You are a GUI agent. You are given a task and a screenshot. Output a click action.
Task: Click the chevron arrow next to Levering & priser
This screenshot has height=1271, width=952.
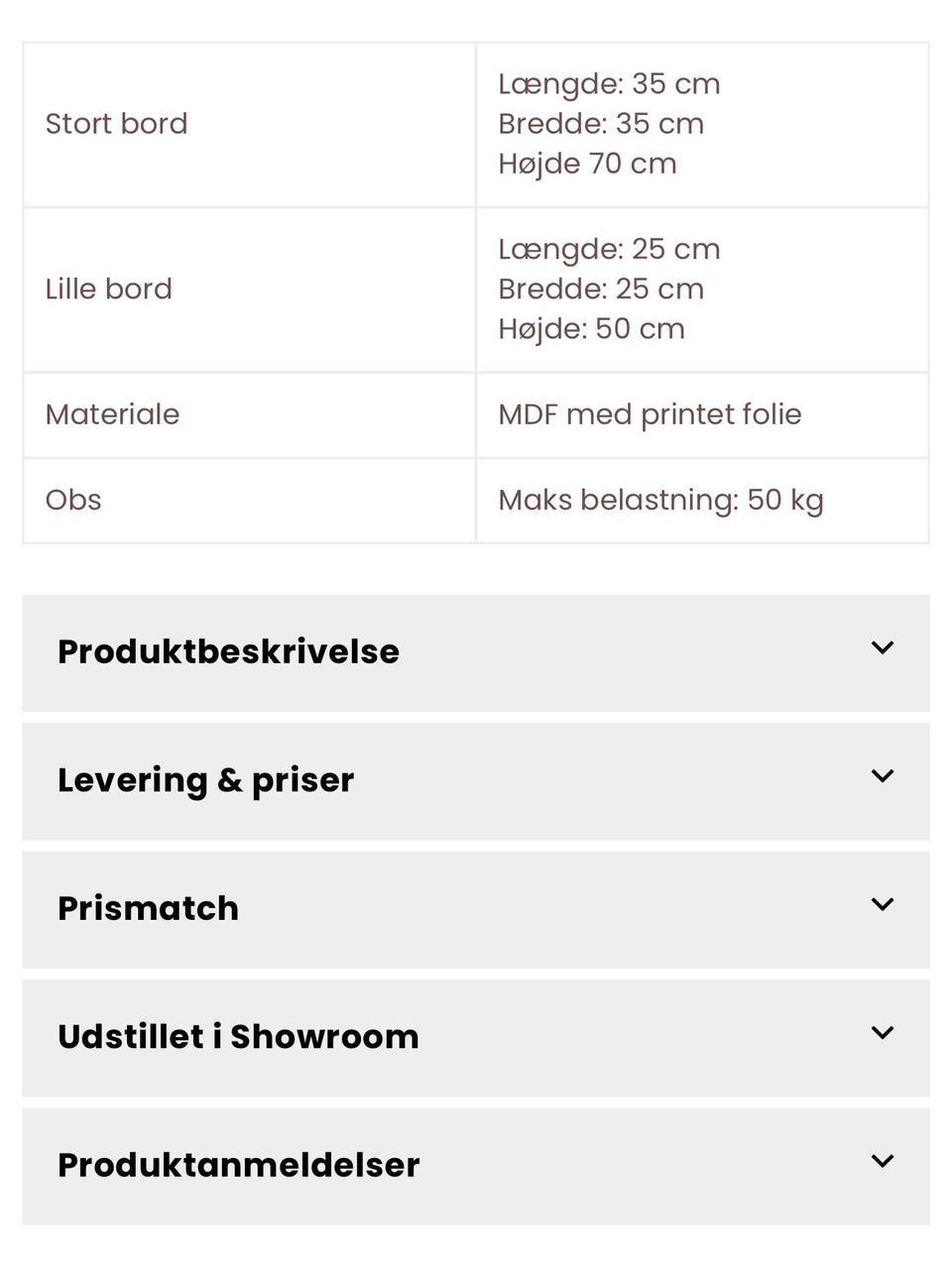click(x=882, y=776)
